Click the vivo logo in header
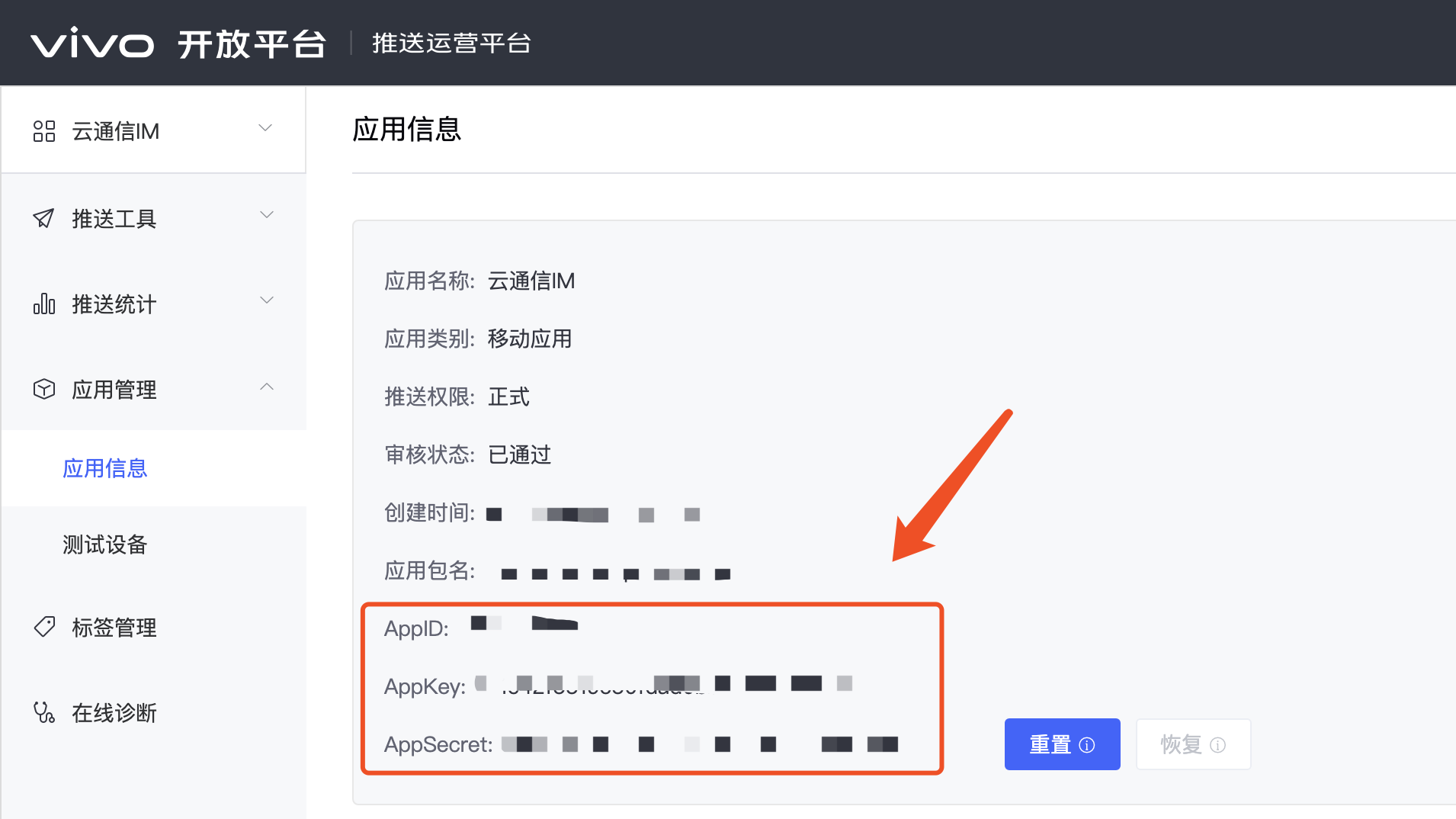The height and width of the screenshot is (819, 1456). coord(92,43)
